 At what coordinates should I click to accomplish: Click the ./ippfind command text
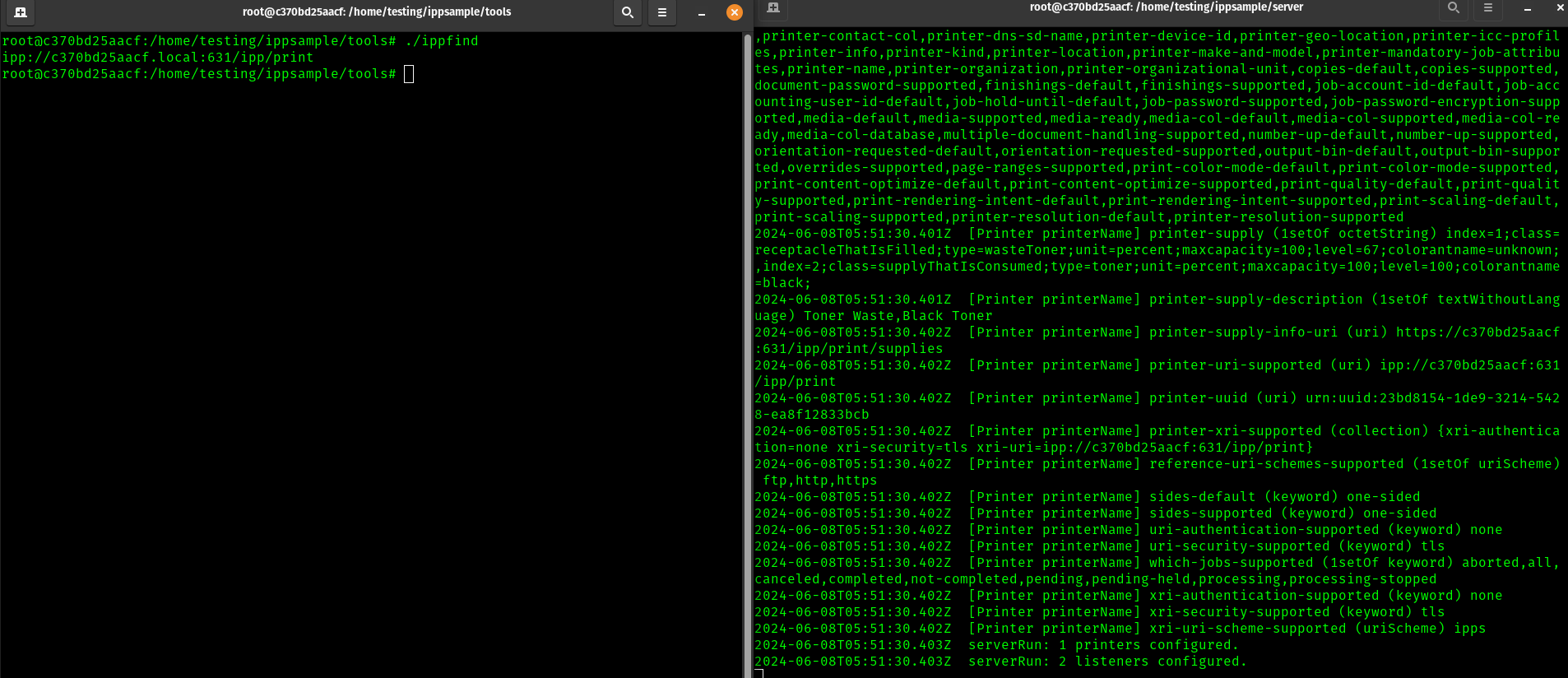point(441,41)
